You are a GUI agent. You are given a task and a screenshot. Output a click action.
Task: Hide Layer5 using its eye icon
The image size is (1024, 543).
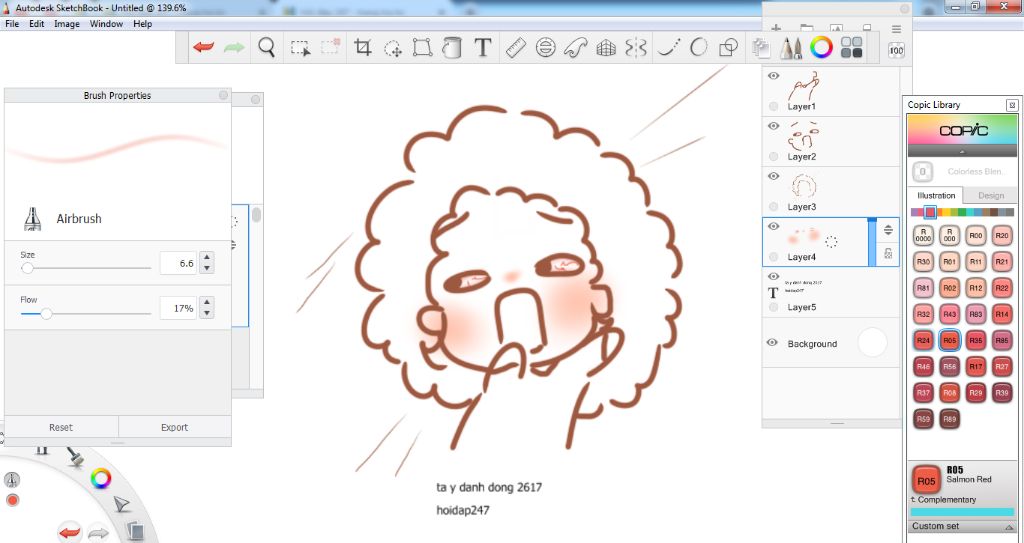pyautogui.click(x=774, y=277)
